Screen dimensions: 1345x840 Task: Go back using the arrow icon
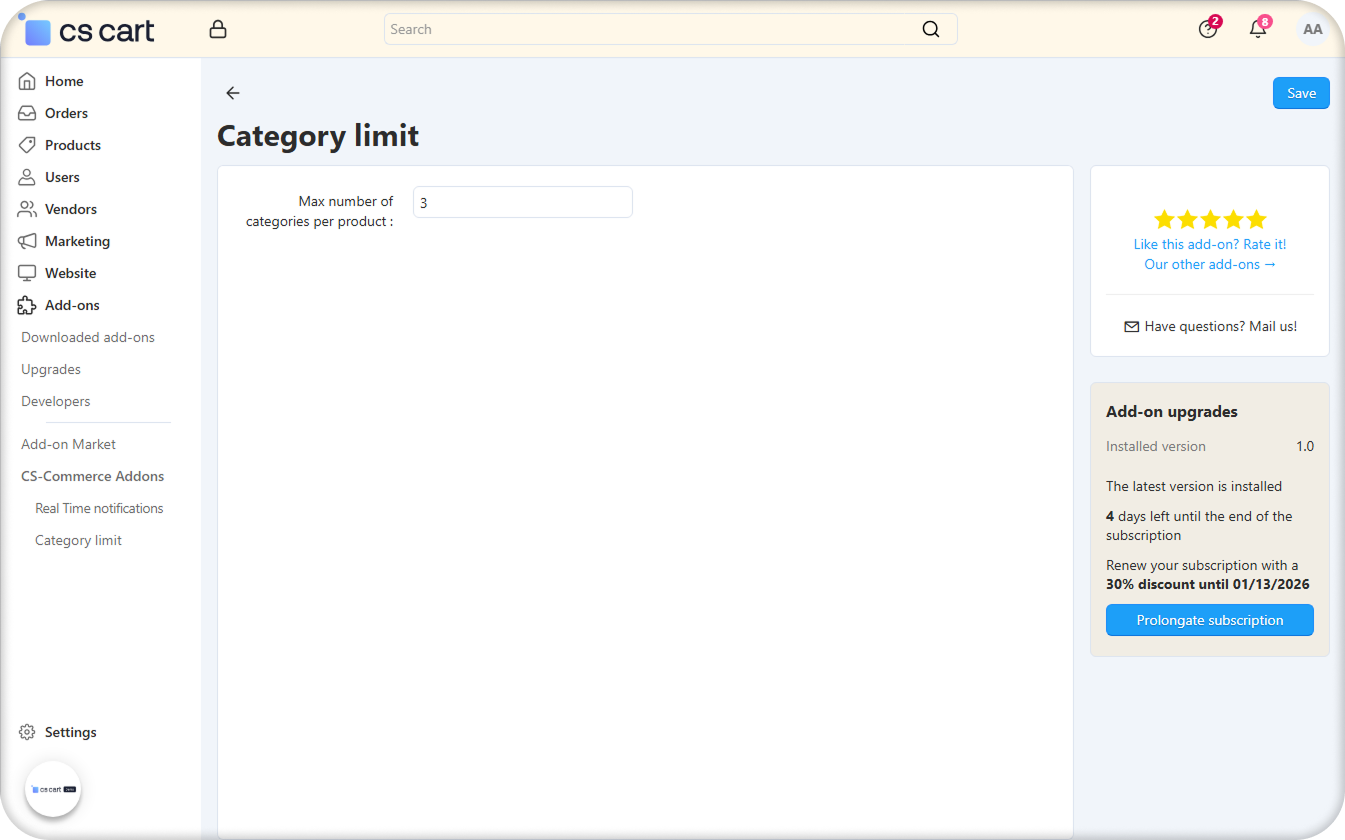click(x=233, y=93)
